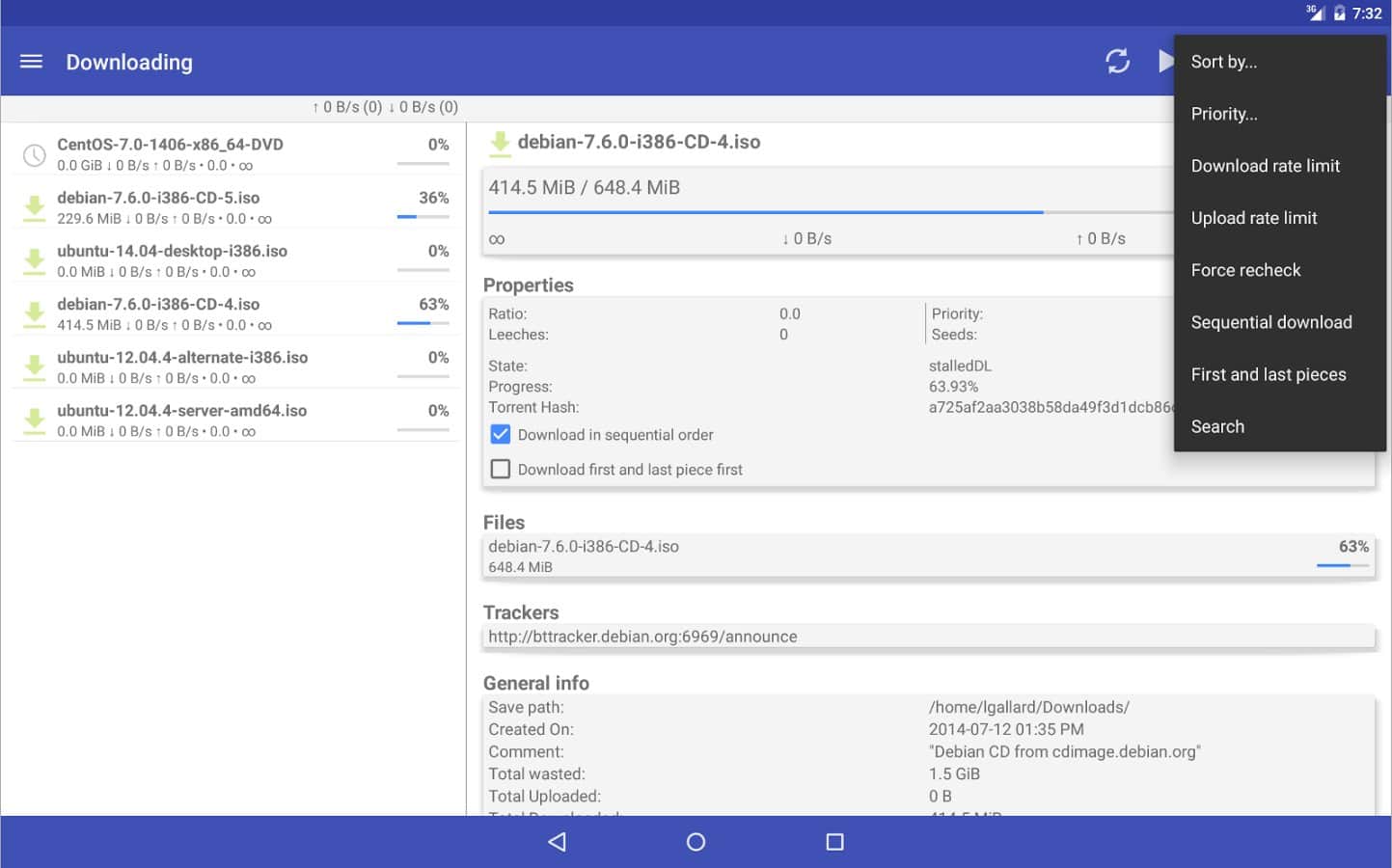Image resolution: width=1392 pixels, height=868 pixels.
Task: Click the debian-7.6.0-i386-CD-4.iso file progress bar
Action: (x=1342, y=565)
